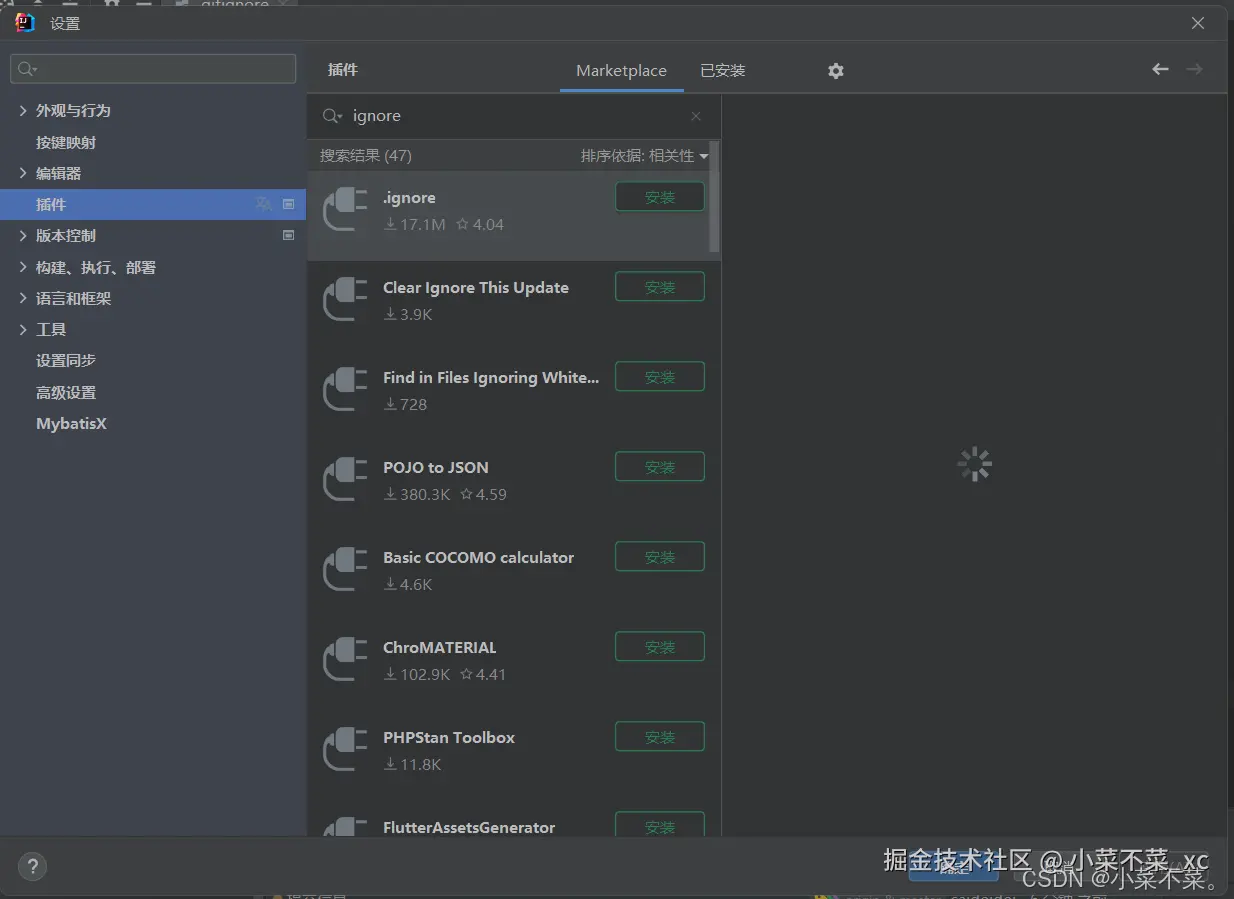Click the PHPStan Toolbox title
This screenshot has height=899, width=1234.
coord(449,738)
